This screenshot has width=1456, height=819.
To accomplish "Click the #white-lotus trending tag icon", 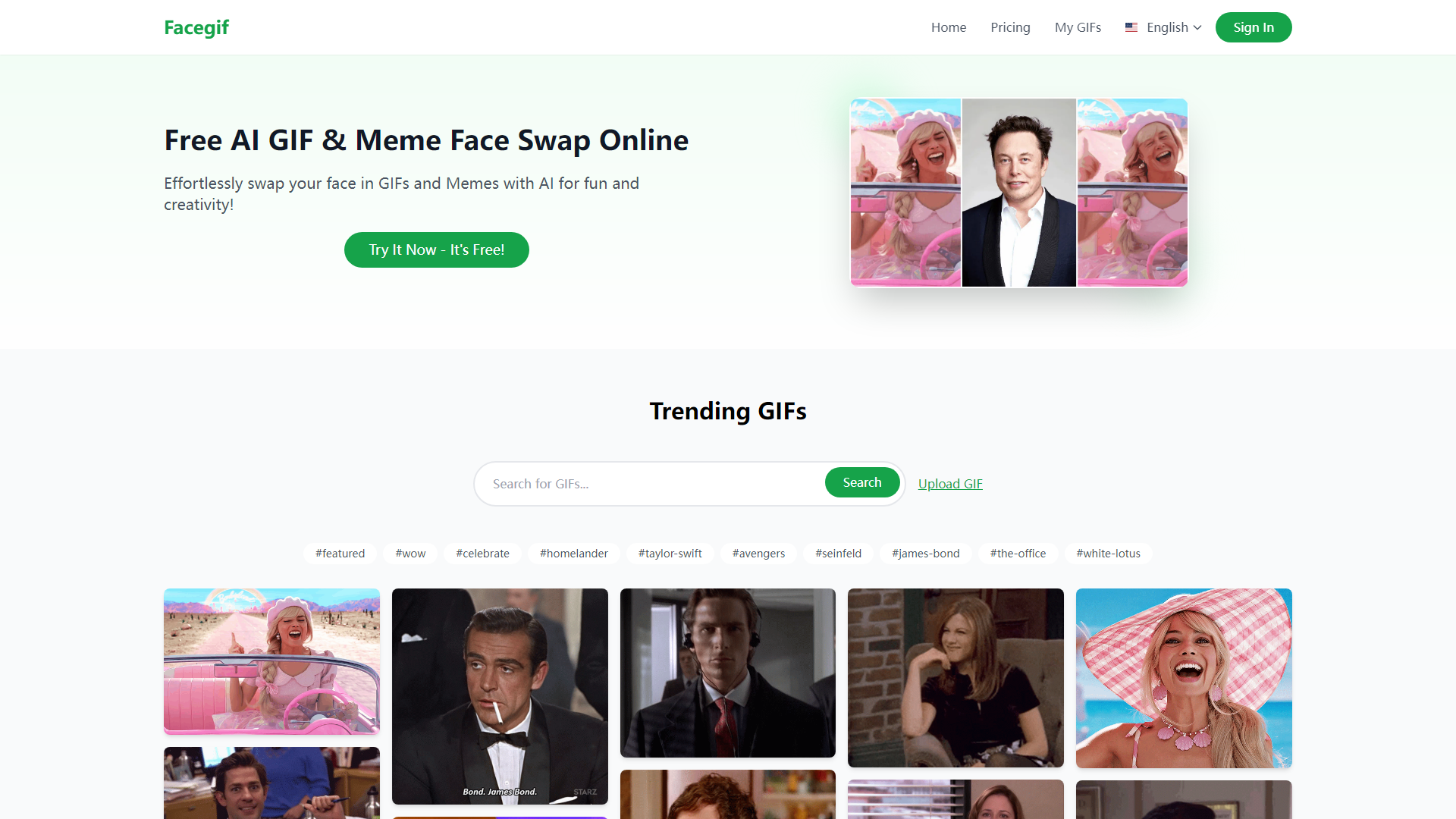I will tap(1109, 553).
